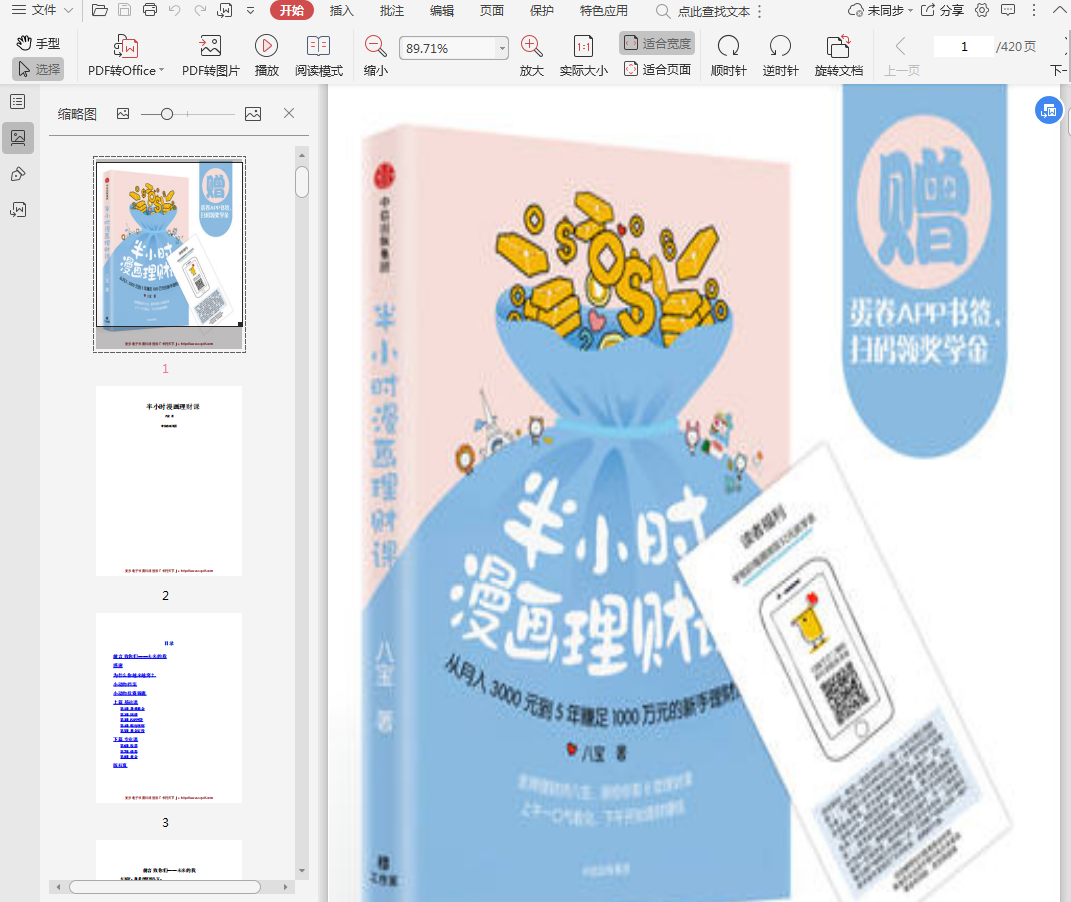This screenshot has height=902, width=1071.
Task: Expand the quick access toolbar dropdown
Action: point(251,10)
